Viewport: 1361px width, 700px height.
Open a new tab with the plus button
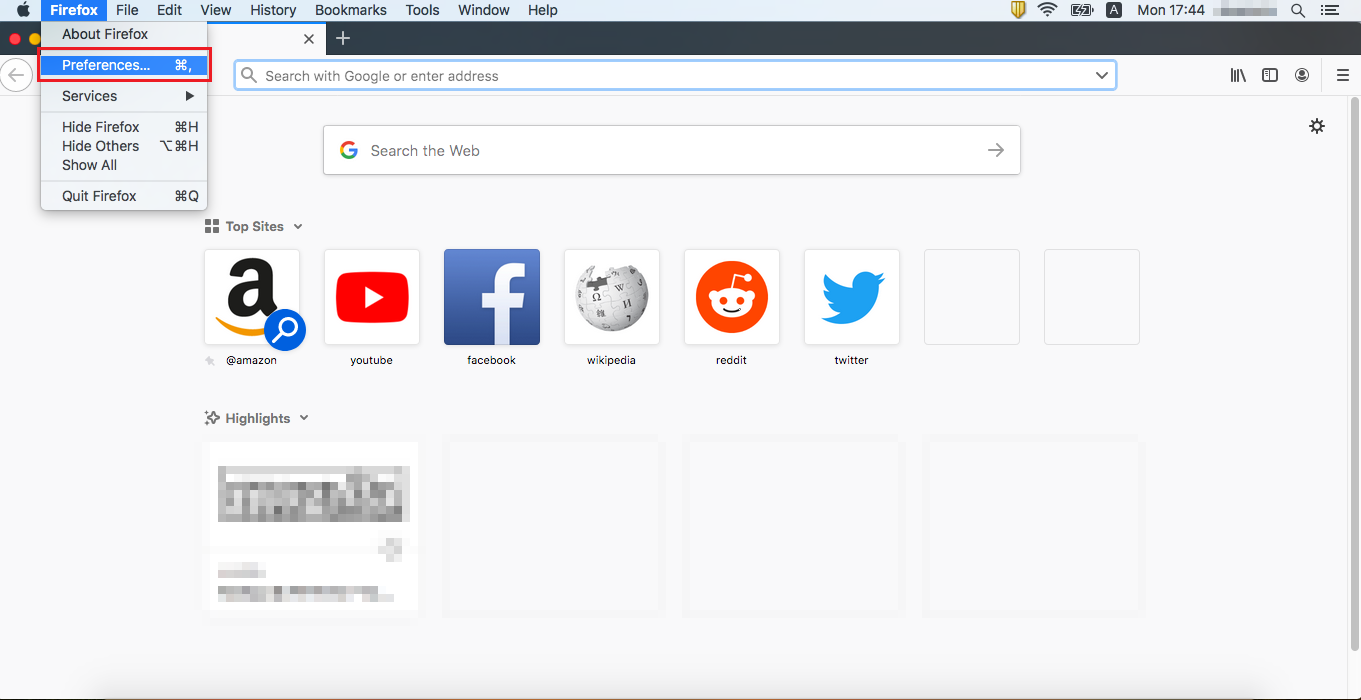343,37
